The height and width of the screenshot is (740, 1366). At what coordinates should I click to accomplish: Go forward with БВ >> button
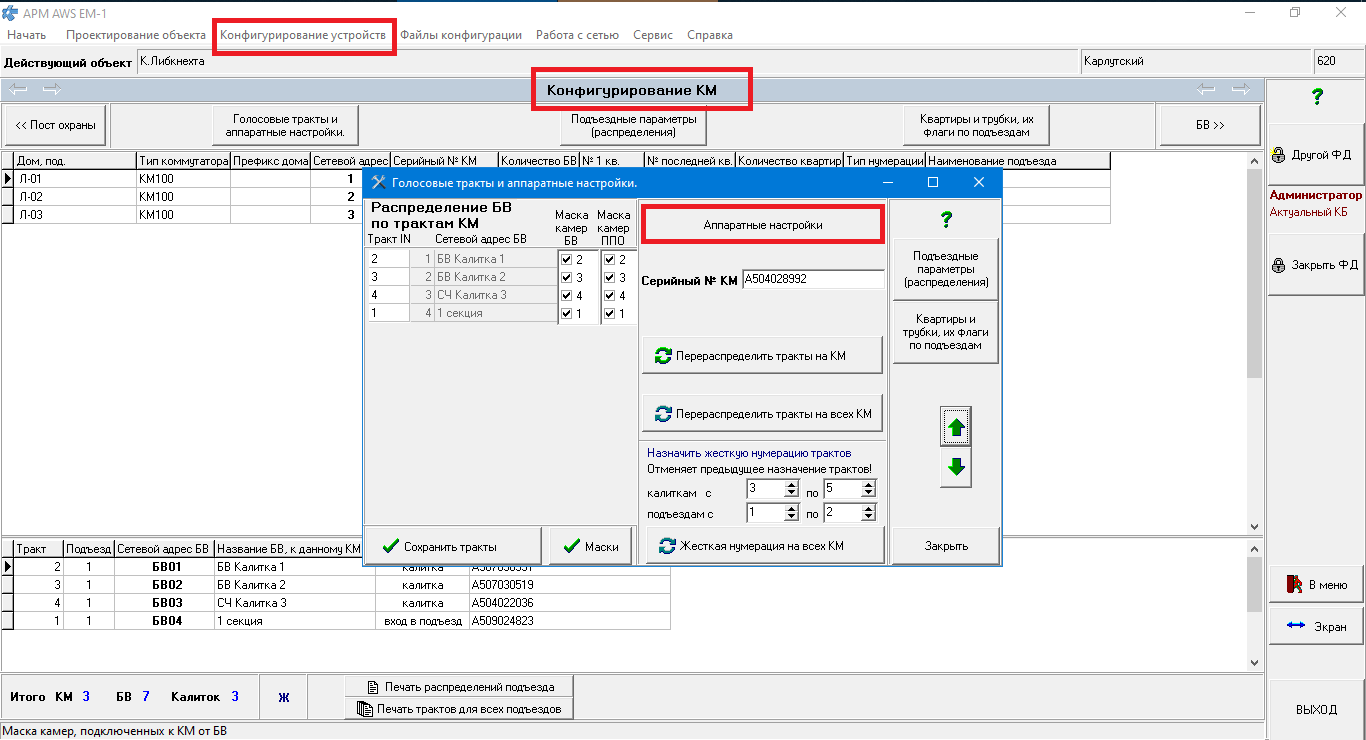pos(1209,125)
